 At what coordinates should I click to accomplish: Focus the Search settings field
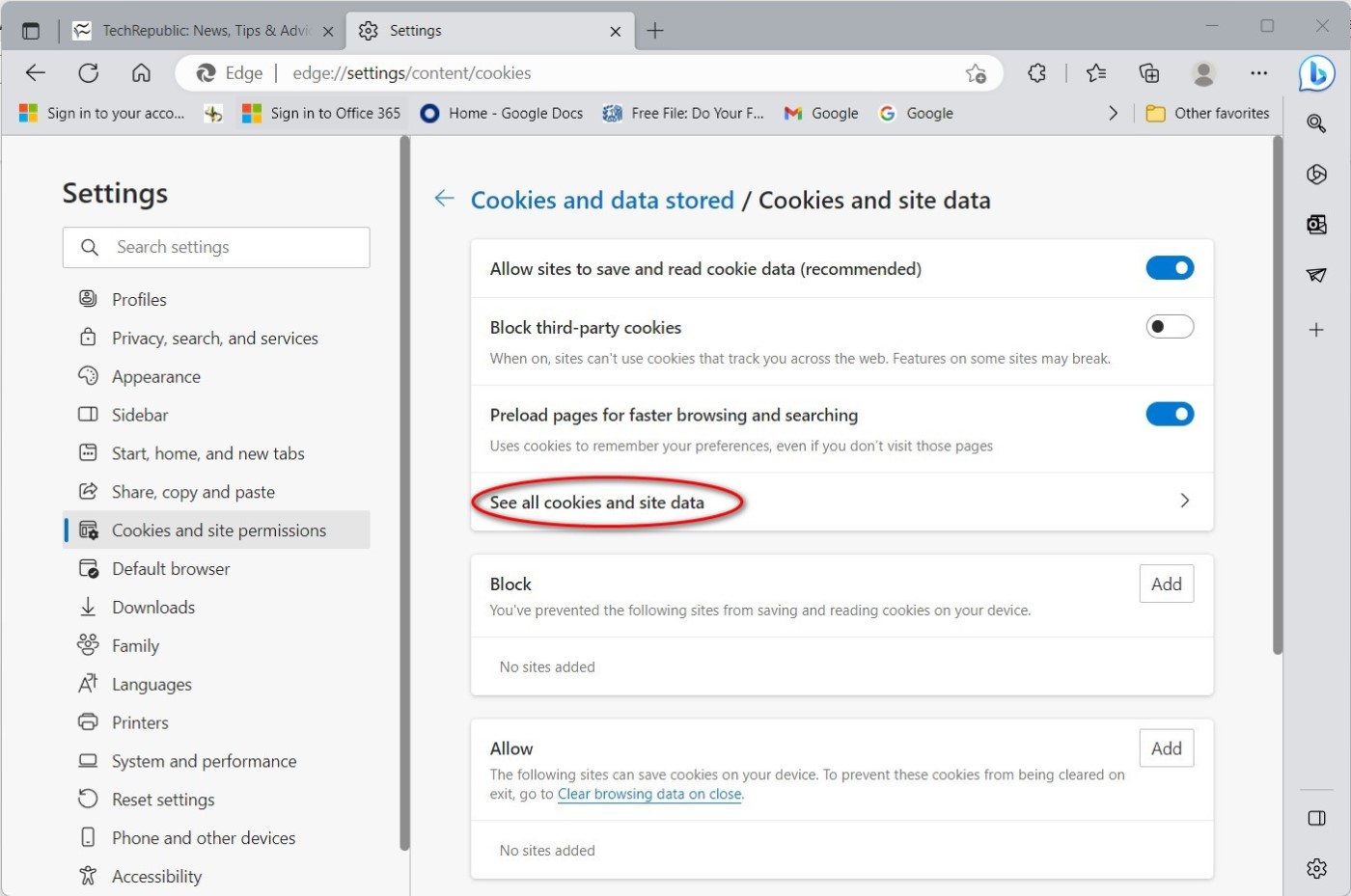tap(216, 248)
